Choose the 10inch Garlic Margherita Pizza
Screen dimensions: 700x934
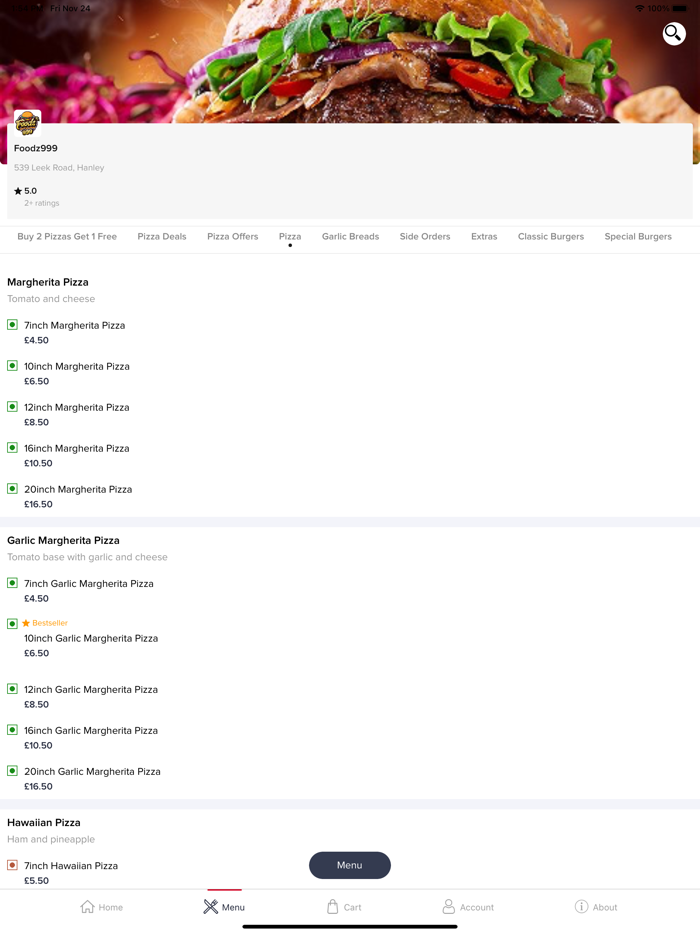(91, 639)
